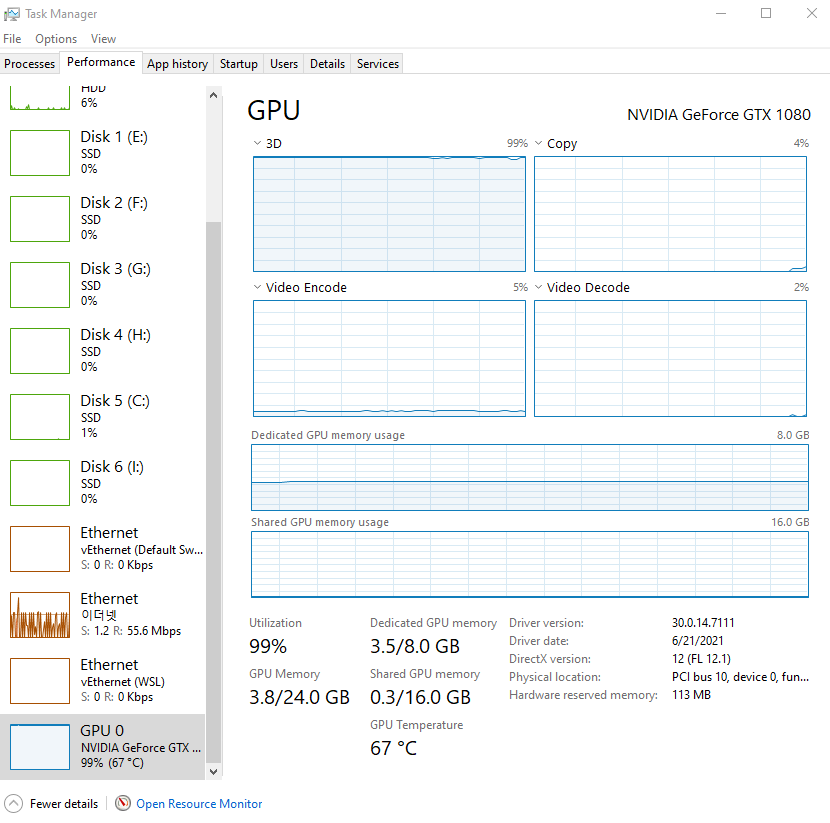
Task: Select GPU 0 in the sidebar
Action: click(x=103, y=747)
